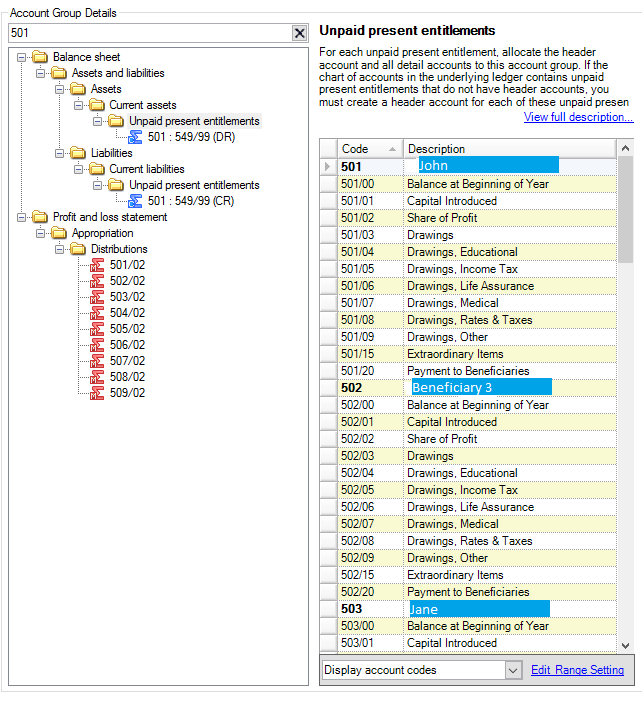Click the Profit and loss statement folder icon

pyautogui.click(x=40, y=217)
